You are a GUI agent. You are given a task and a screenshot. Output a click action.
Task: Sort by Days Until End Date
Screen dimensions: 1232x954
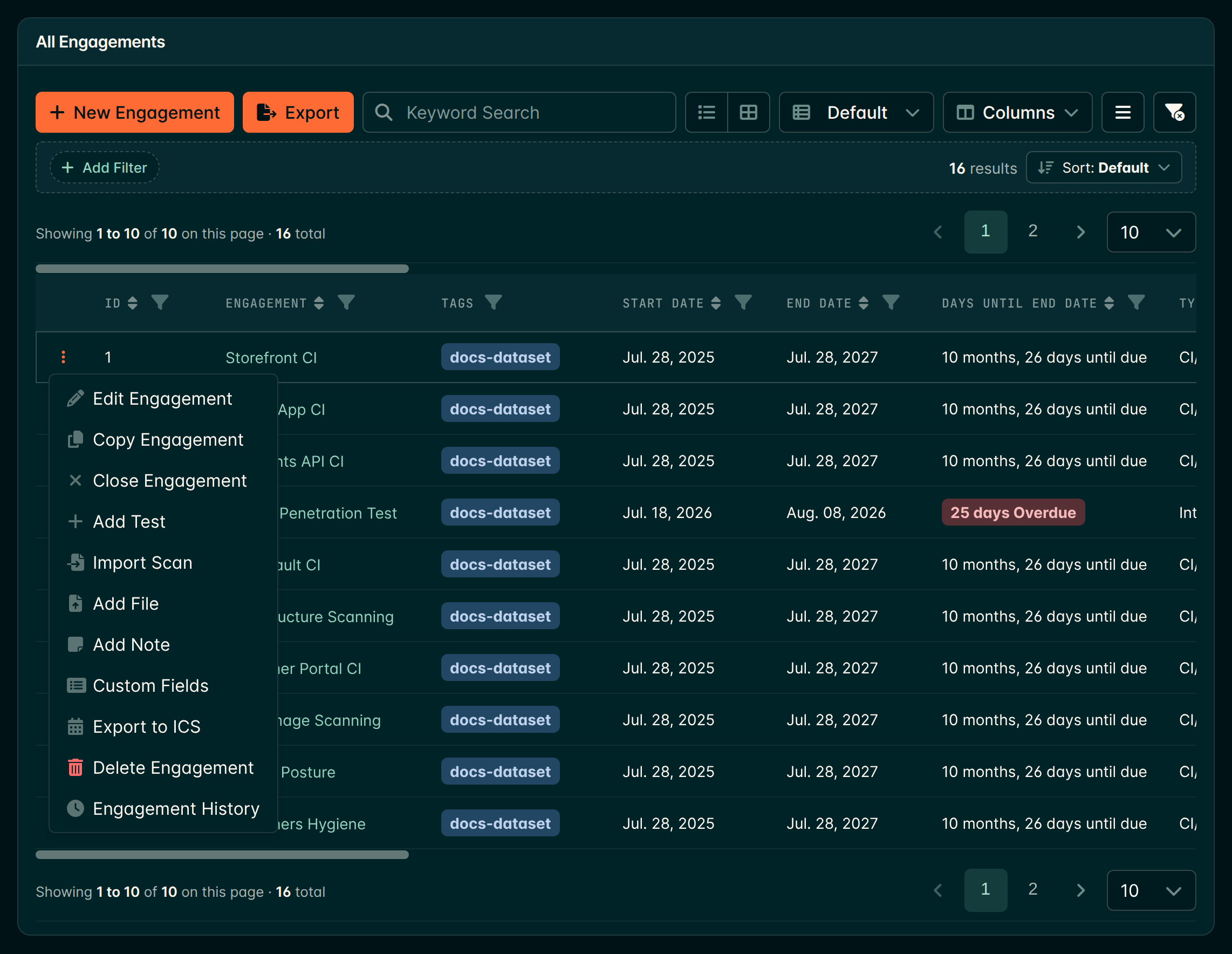pyautogui.click(x=1109, y=303)
